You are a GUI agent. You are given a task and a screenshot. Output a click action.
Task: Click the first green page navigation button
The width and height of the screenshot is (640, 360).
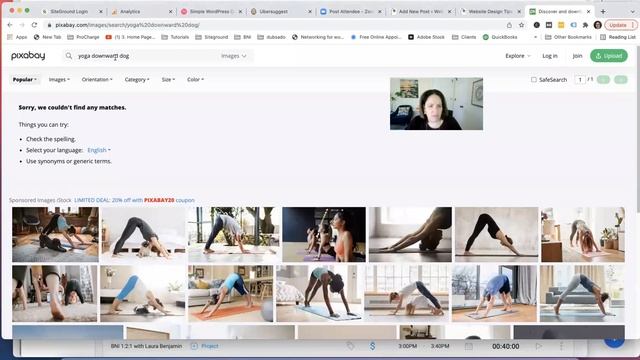click(603, 80)
